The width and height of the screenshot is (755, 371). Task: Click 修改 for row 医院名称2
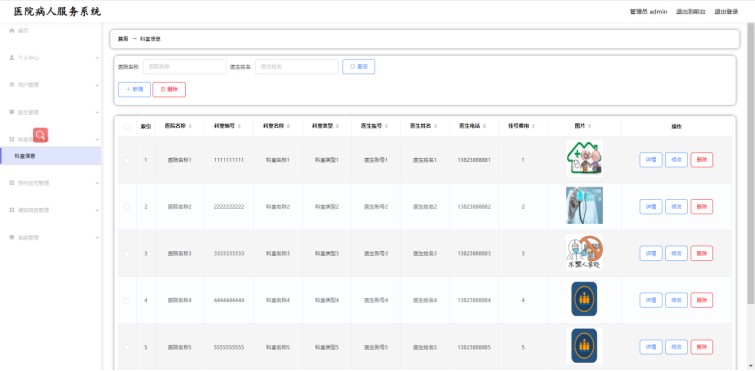click(x=677, y=207)
